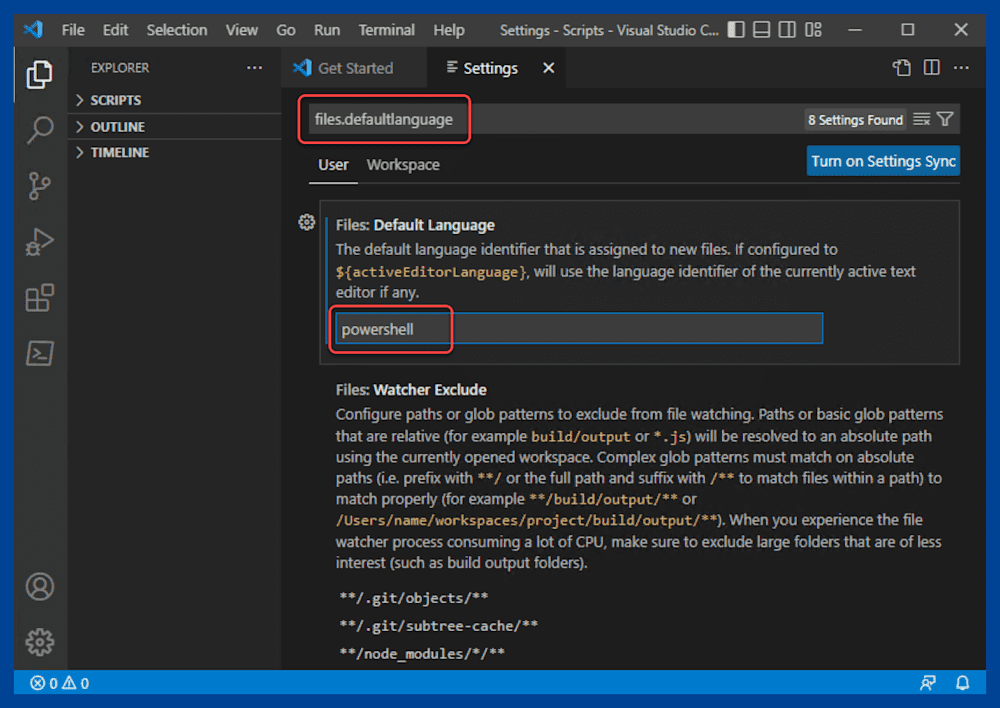Image resolution: width=1000 pixels, height=708 pixels.
Task: Open the More Actions ellipsis menu
Action: pyautogui.click(x=960, y=67)
